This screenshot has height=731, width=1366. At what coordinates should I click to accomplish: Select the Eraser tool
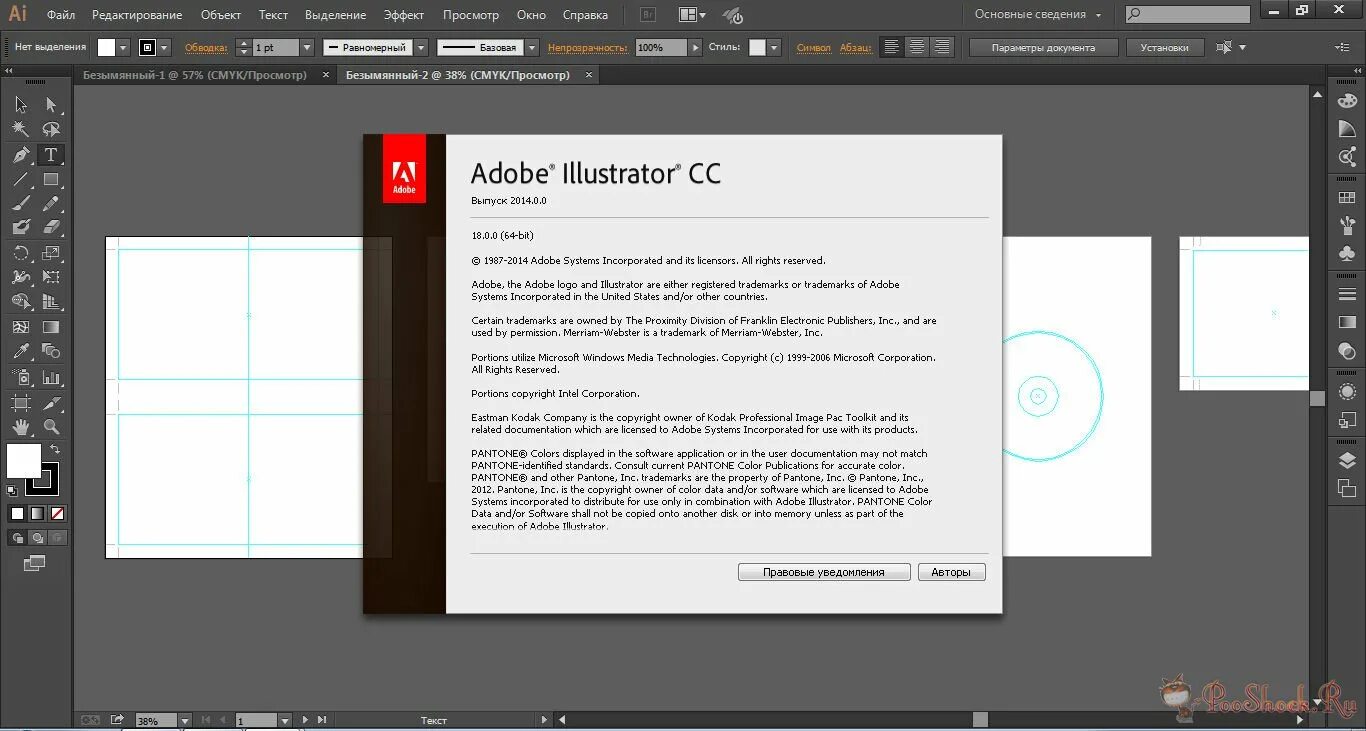51,228
